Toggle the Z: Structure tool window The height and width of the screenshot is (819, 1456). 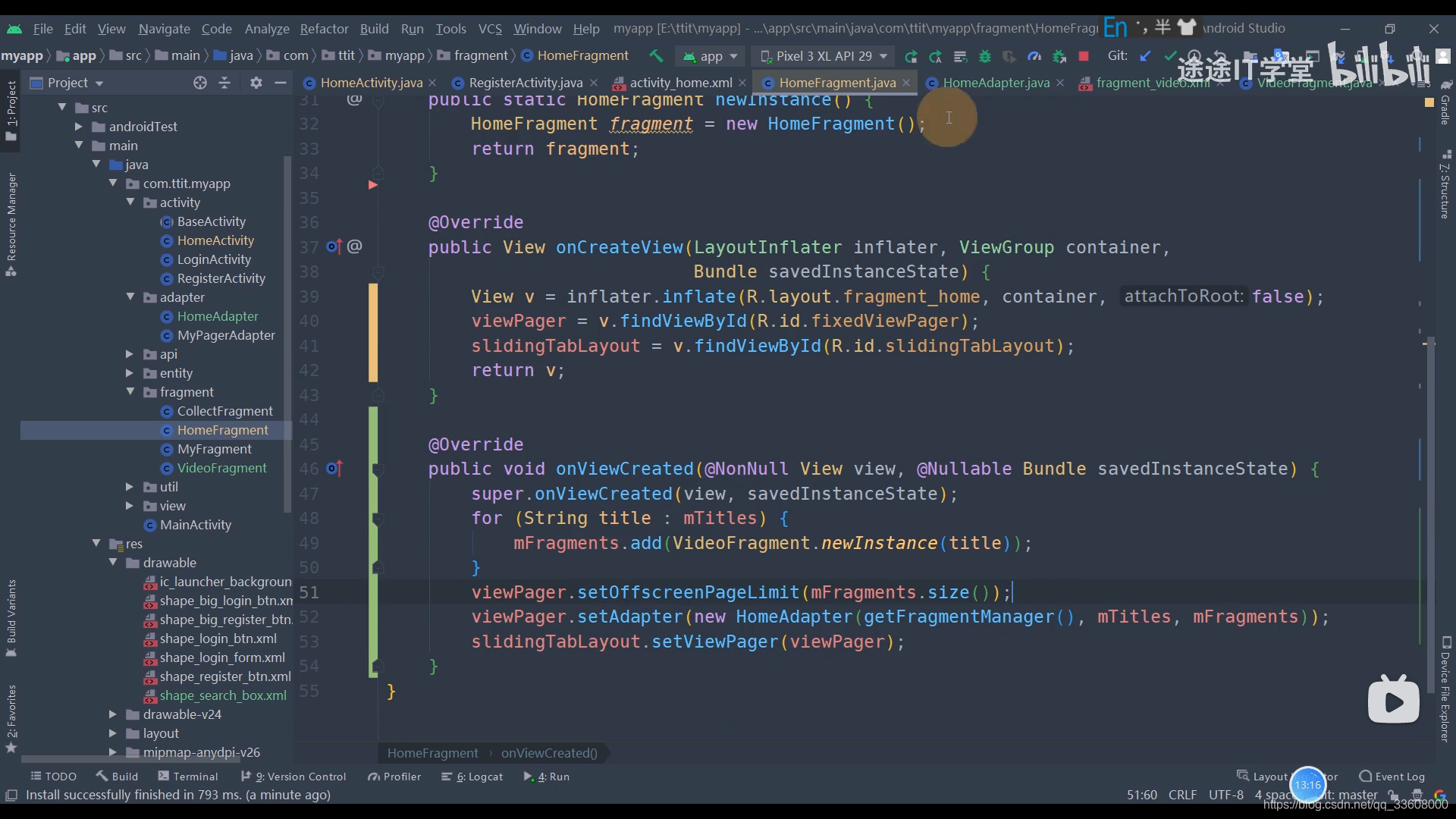pyautogui.click(x=1445, y=184)
